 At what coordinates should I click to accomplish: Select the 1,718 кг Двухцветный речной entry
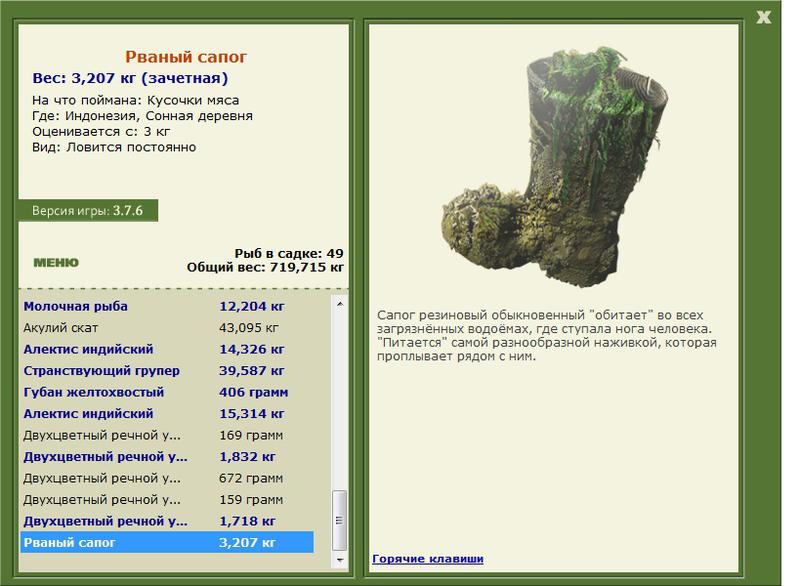[105, 522]
